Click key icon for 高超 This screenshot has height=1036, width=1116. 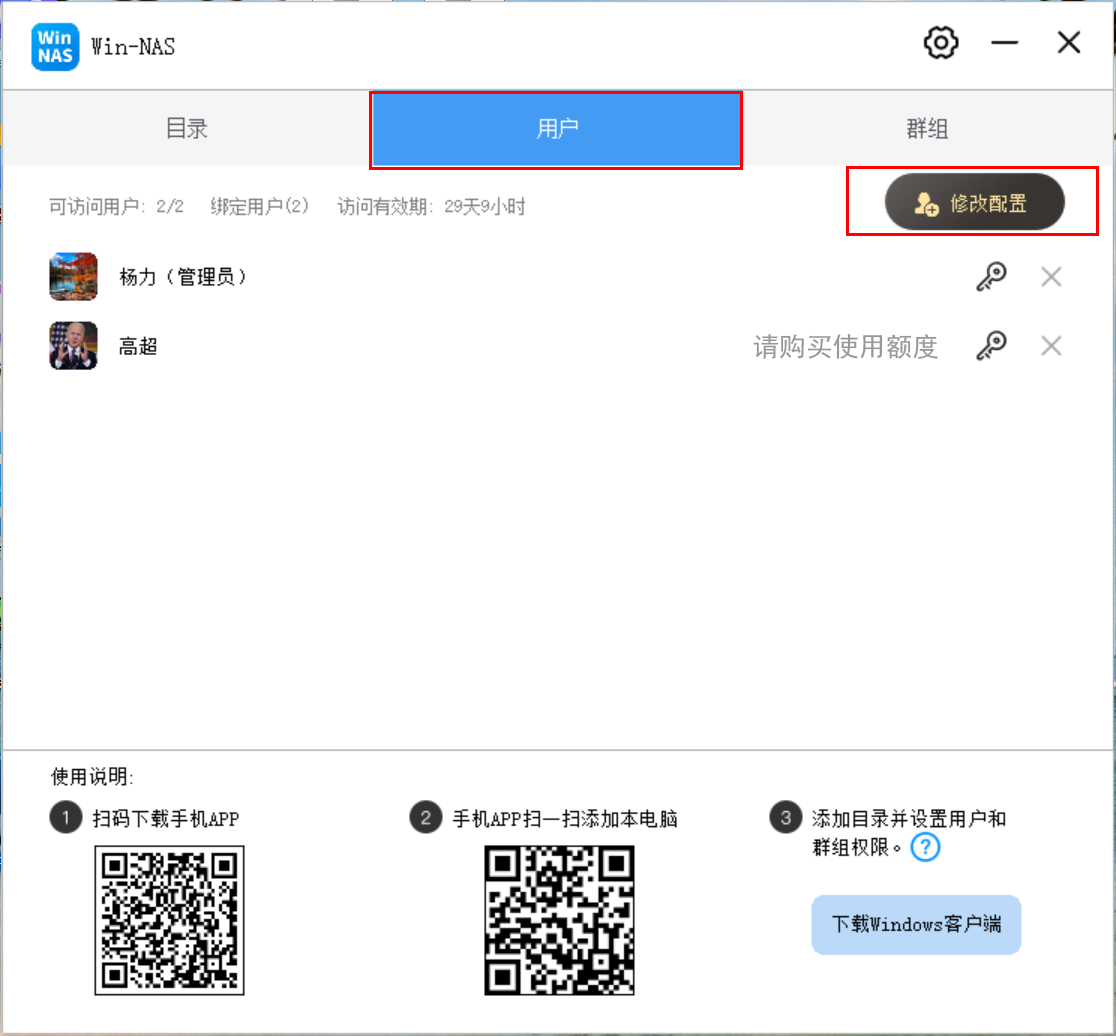991,346
